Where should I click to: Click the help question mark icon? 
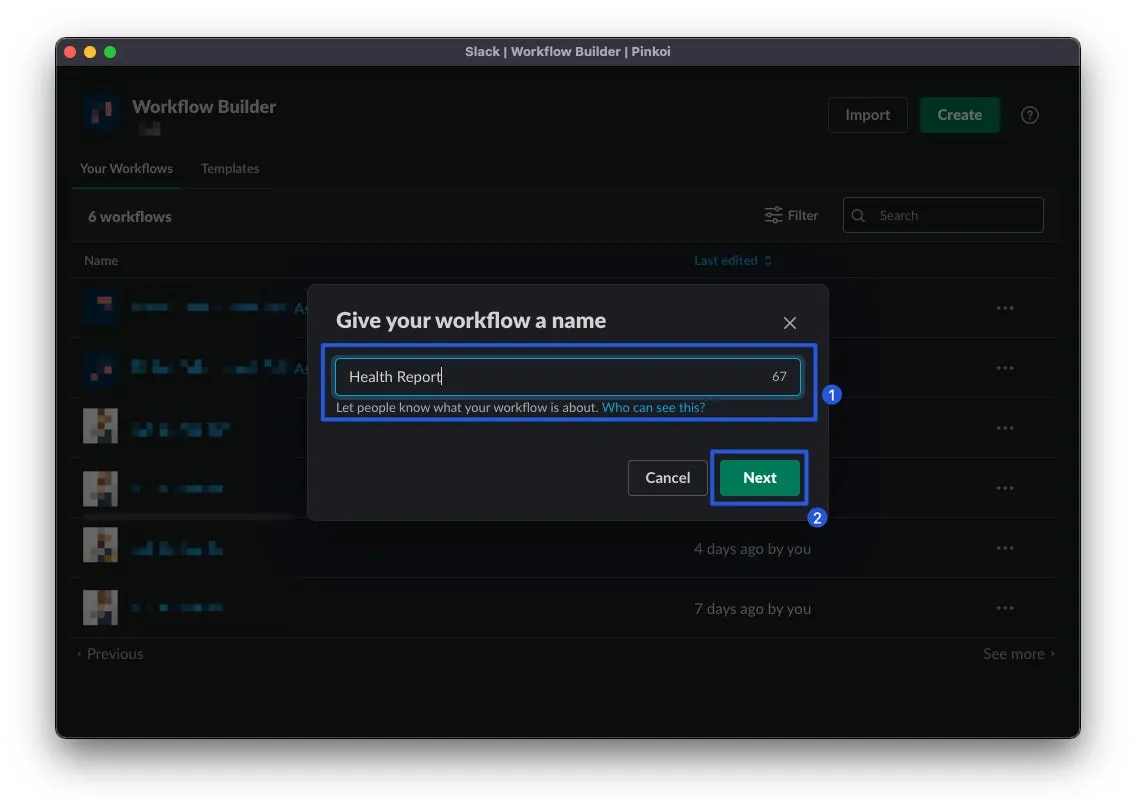pyautogui.click(x=1029, y=115)
